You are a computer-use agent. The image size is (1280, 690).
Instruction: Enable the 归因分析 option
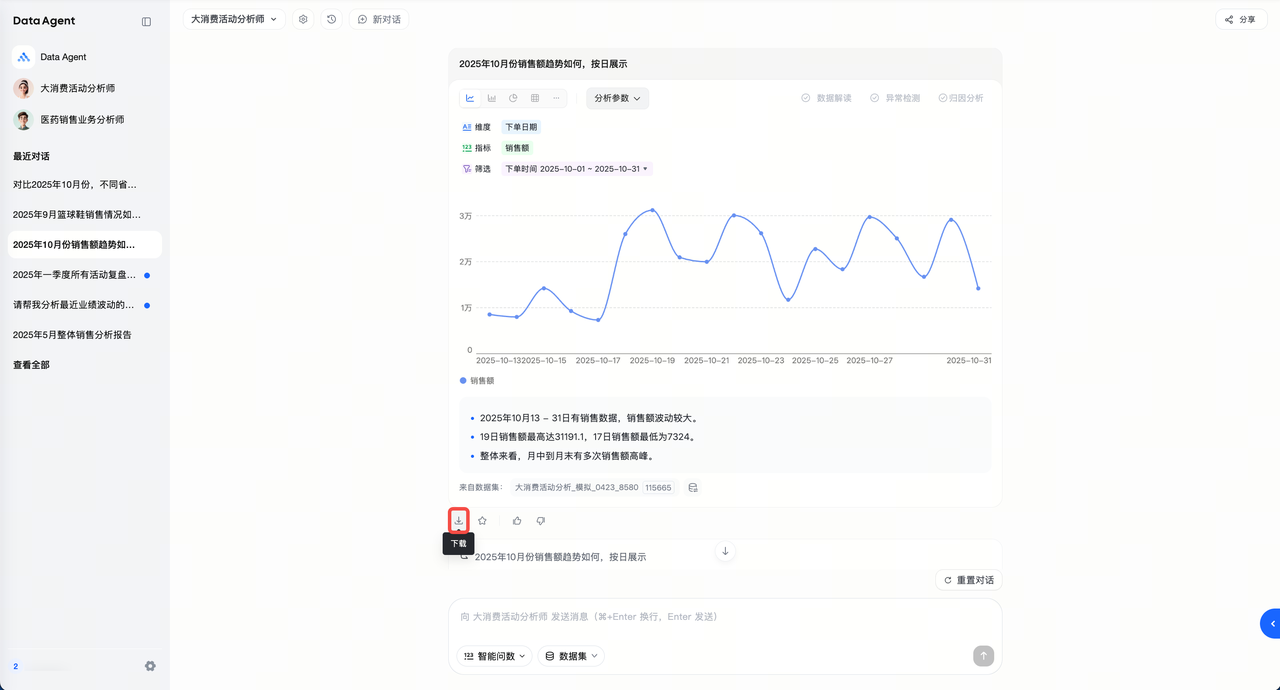coord(960,98)
